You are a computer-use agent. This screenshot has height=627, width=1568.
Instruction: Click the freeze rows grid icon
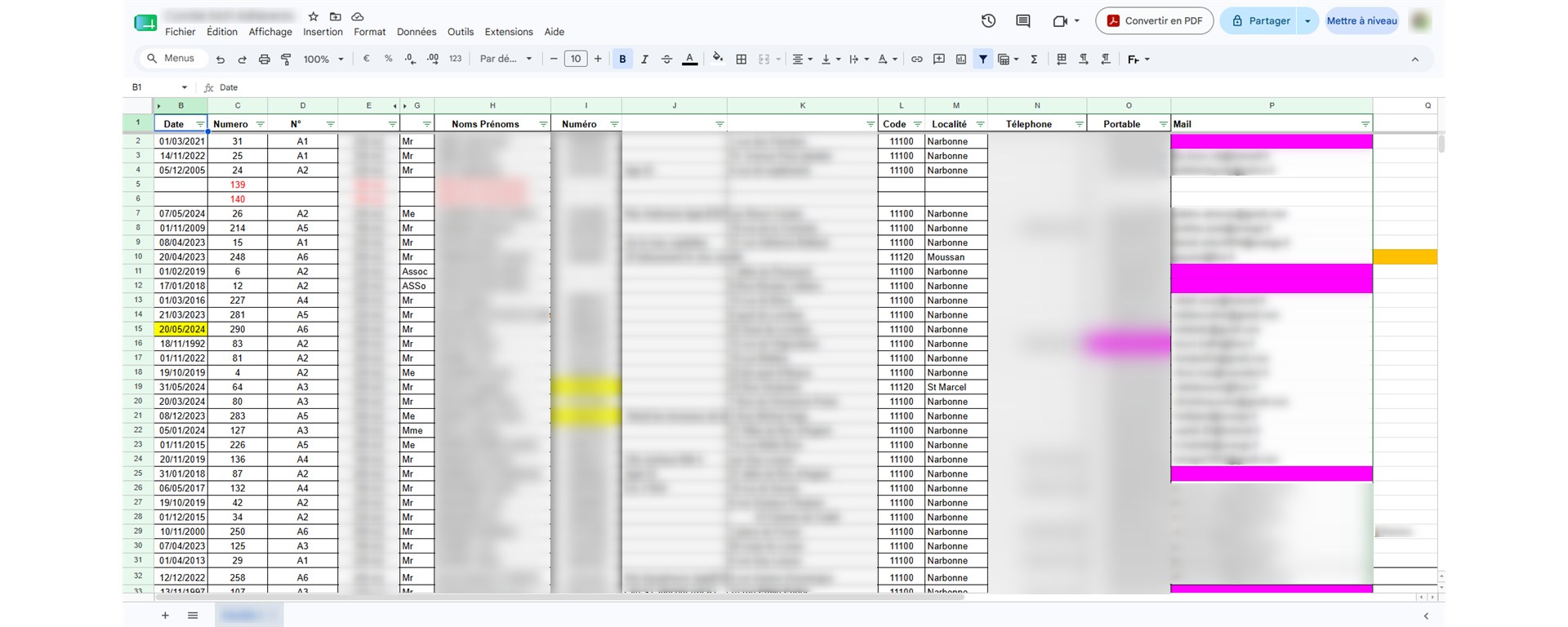pyautogui.click(x=1062, y=59)
